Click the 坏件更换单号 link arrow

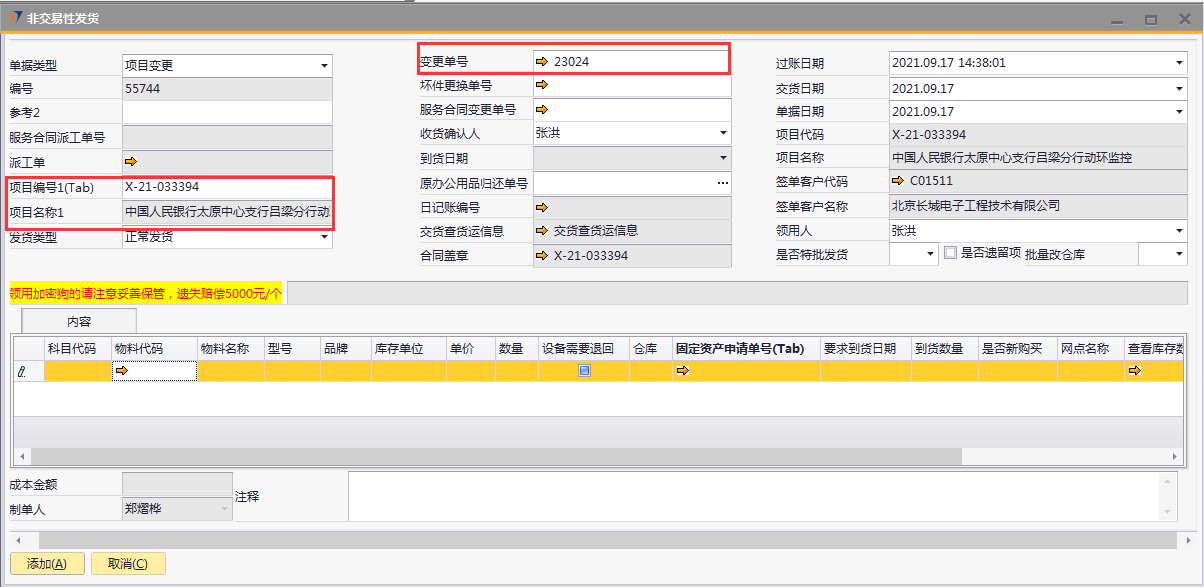tap(542, 86)
